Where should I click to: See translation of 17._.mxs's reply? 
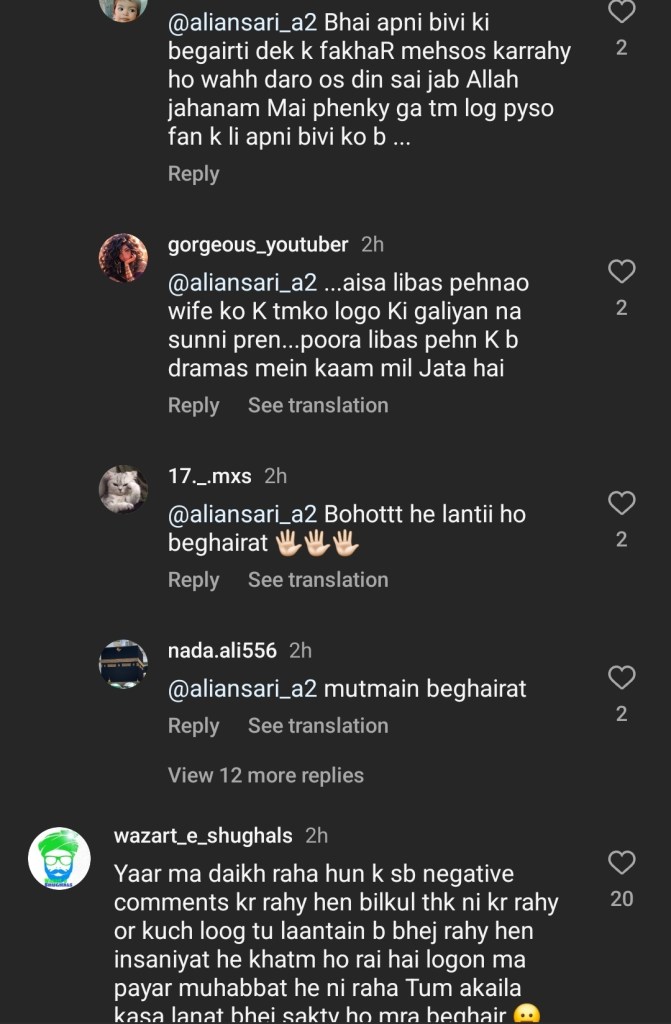(318, 579)
